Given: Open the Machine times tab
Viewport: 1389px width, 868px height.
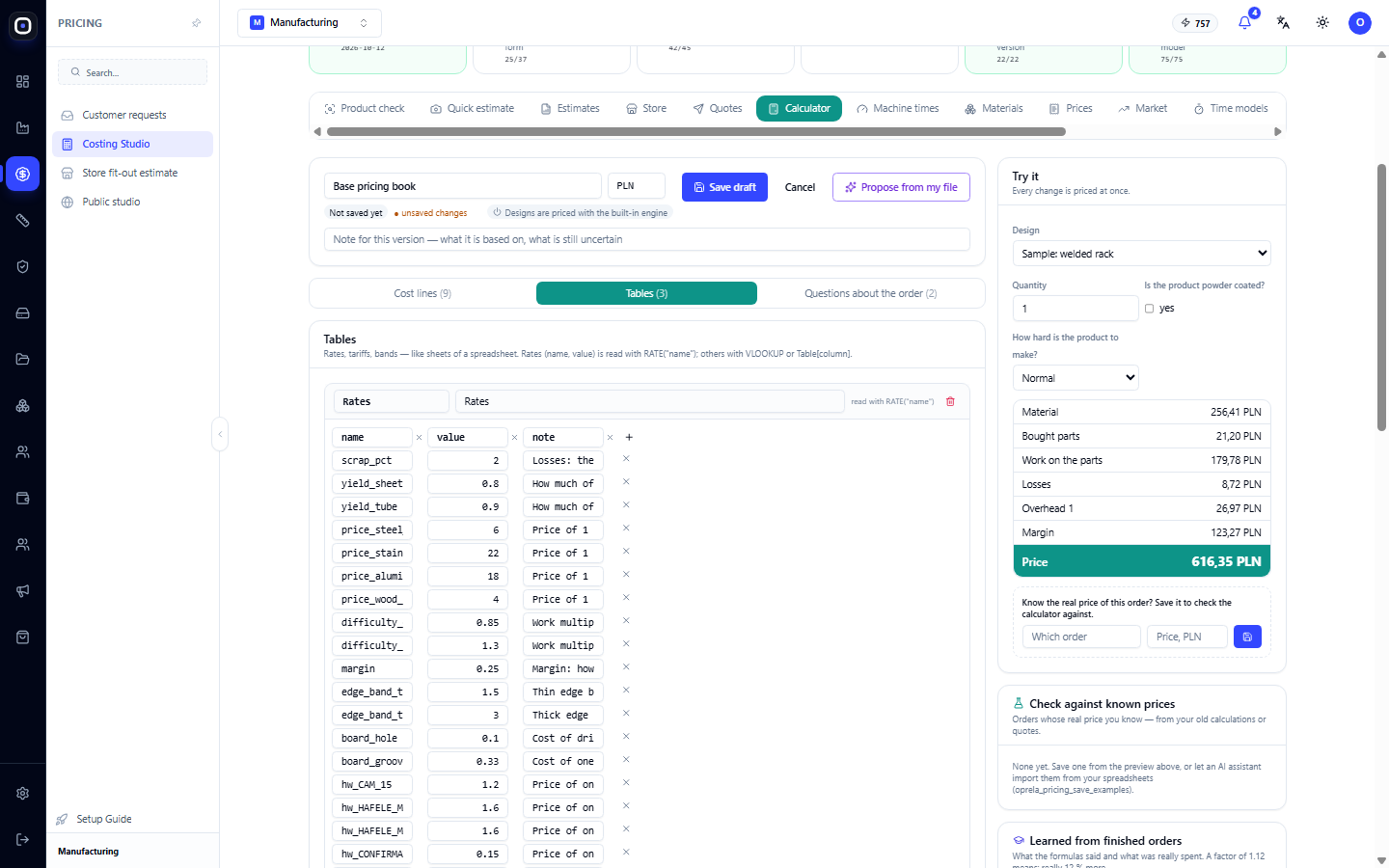Looking at the screenshot, I should [x=898, y=108].
